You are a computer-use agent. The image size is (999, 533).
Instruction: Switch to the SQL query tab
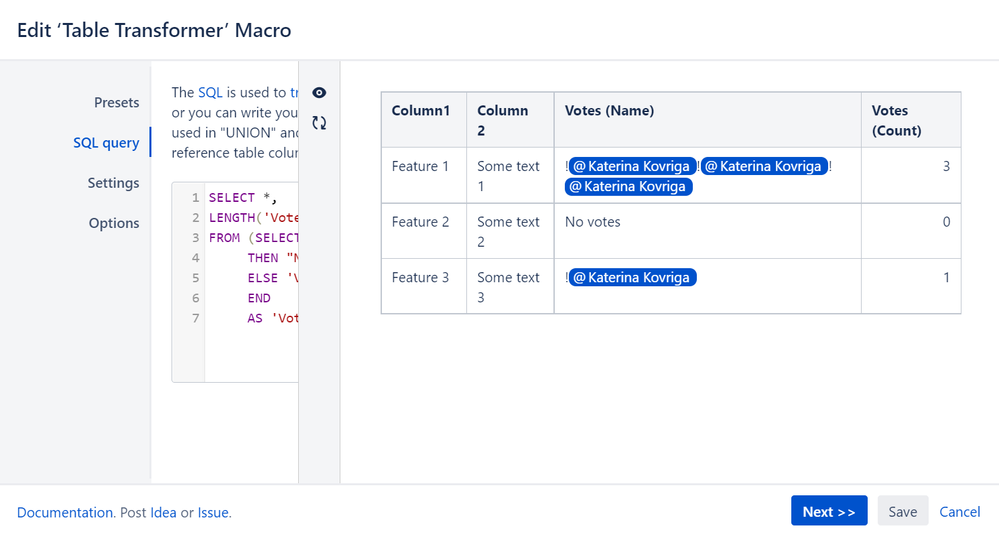[106, 143]
